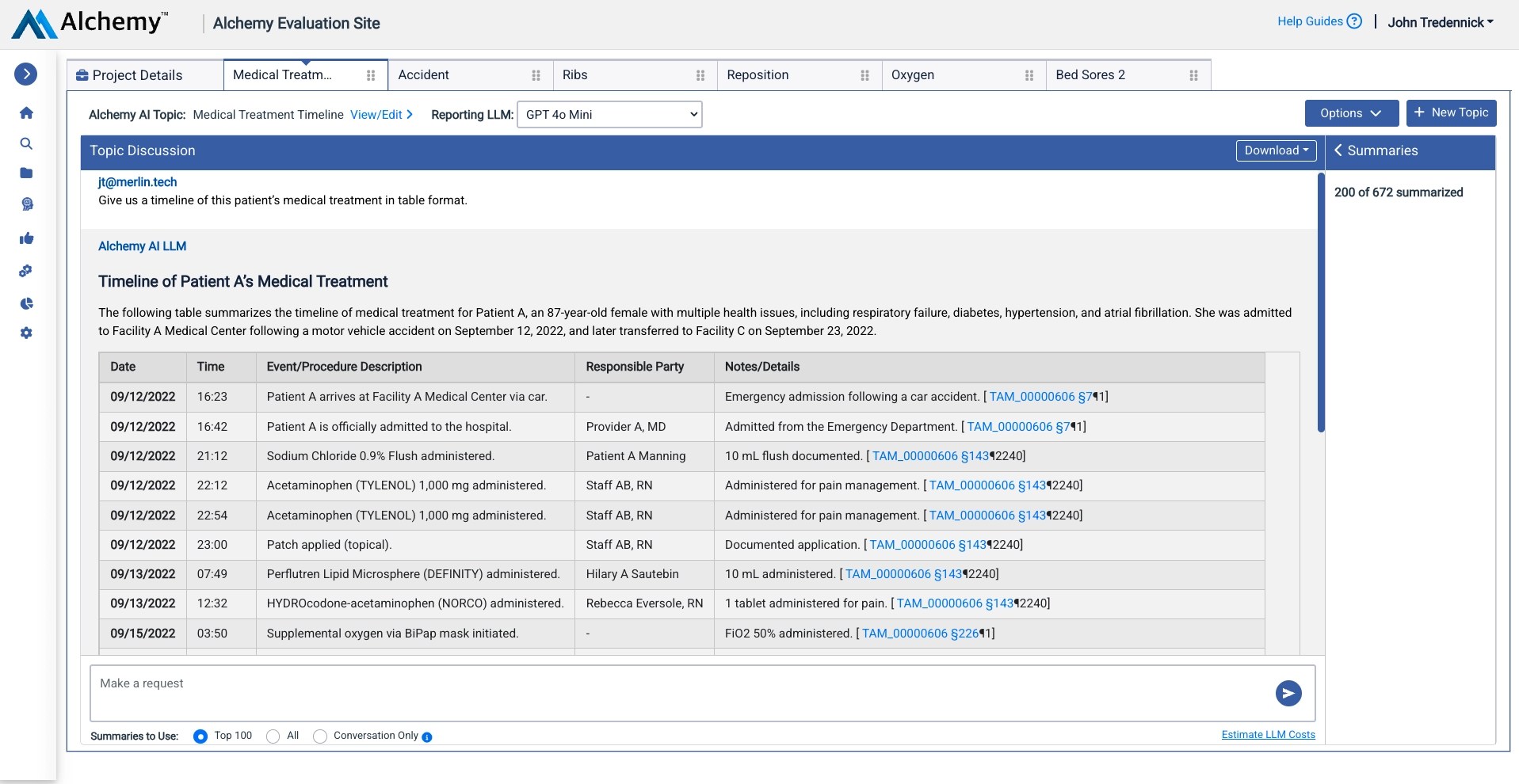Click the New Topic button
1519x784 pixels.
coord(1451,113)
